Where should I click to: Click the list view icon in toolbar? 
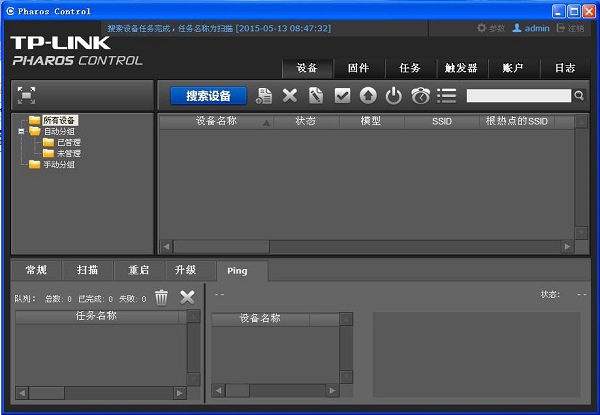tap(446, 96)
